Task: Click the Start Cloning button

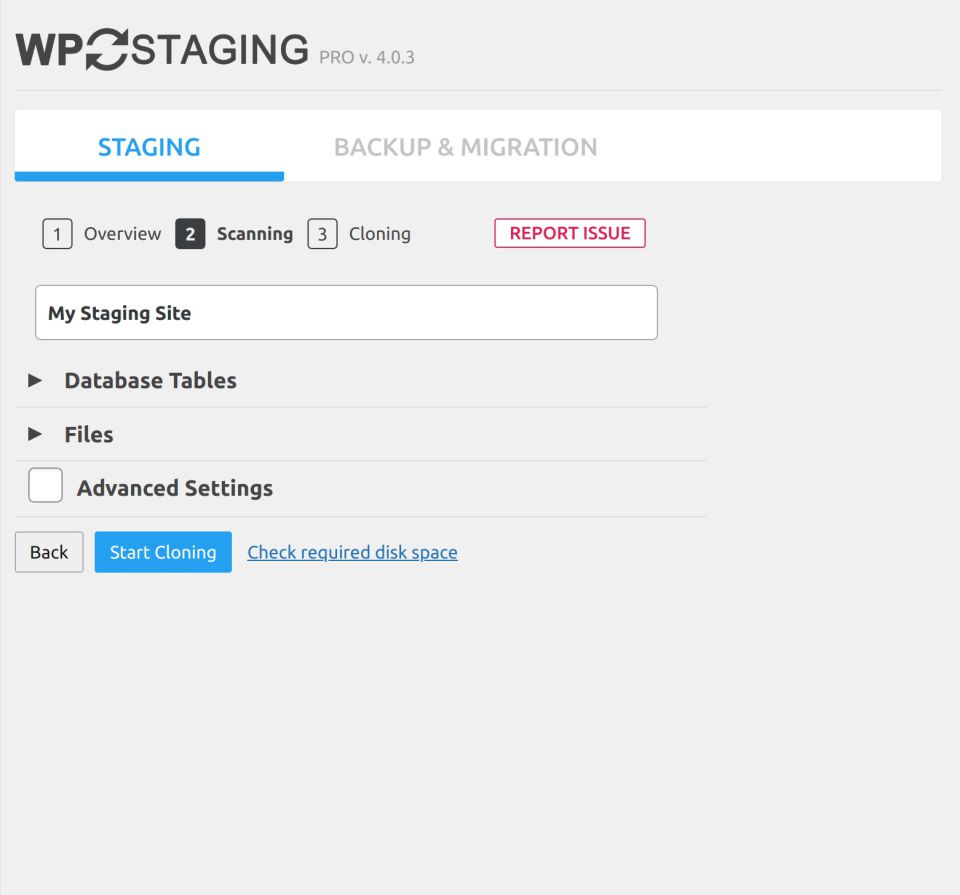Action: pos(163,552)
